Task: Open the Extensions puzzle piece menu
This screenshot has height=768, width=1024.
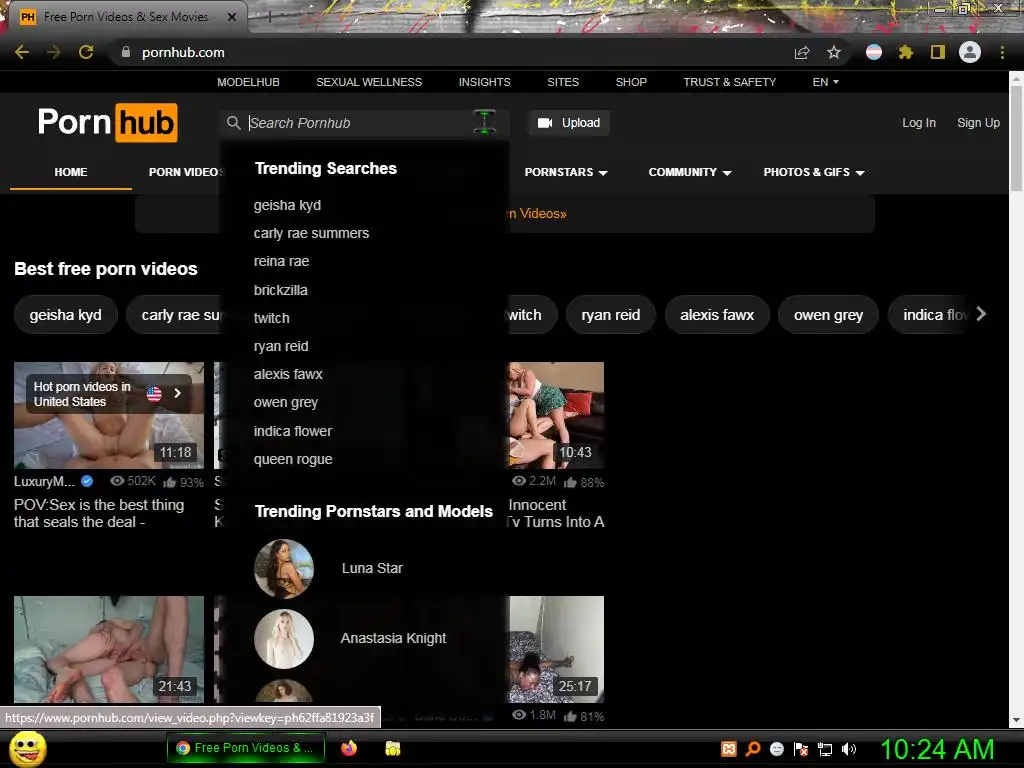Action: click(906, 52)
